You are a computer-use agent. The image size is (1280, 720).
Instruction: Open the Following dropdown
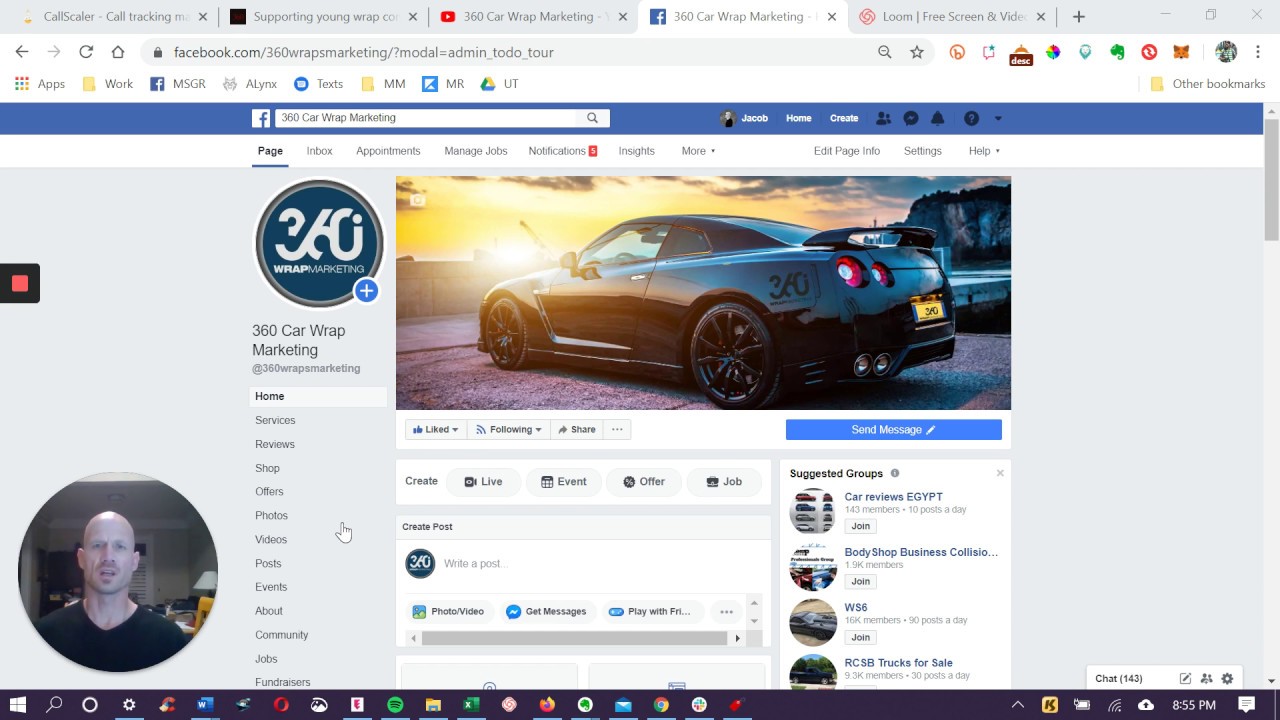click(x=509, y=430)
